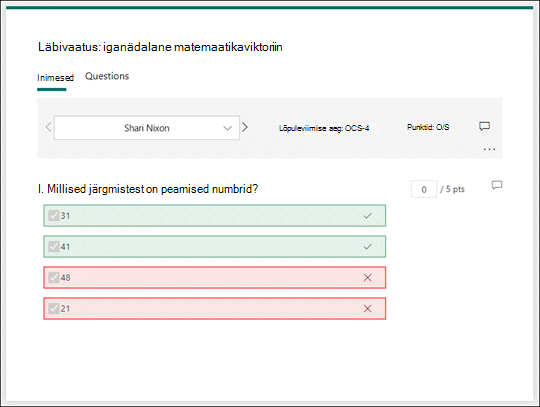The width and height of the screenshot is (540, 407).
Task: Click the Lõpuleviimise aeg text
Action: pyautogui.click(x=324, y=128)
